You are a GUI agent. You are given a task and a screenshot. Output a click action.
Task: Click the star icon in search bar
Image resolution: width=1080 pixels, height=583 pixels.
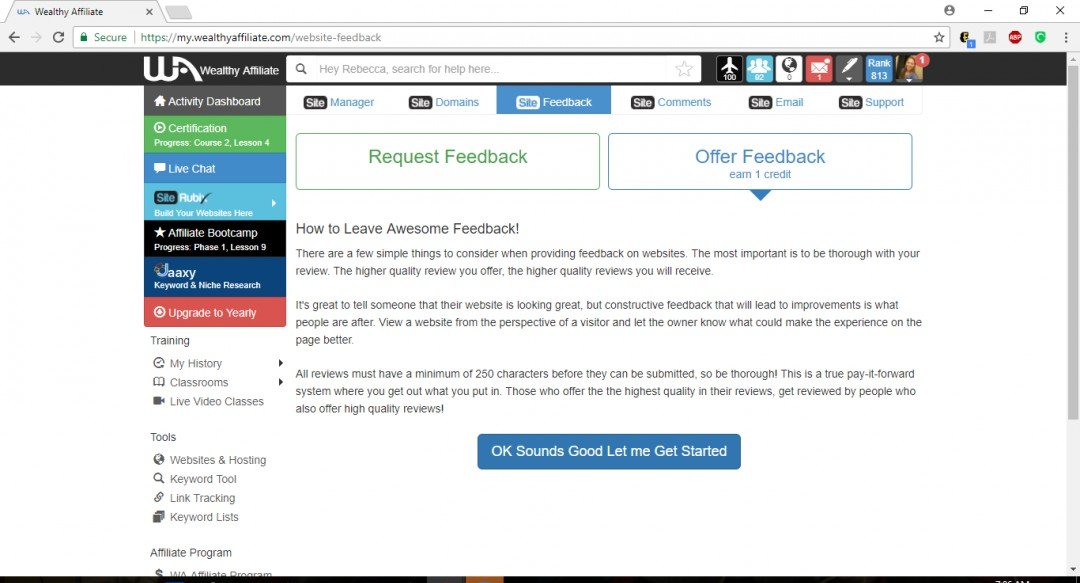pos(684,69)
